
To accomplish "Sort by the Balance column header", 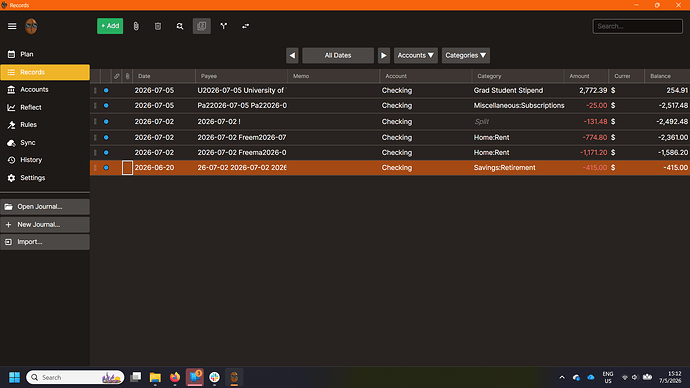I will tap(667, 76).
